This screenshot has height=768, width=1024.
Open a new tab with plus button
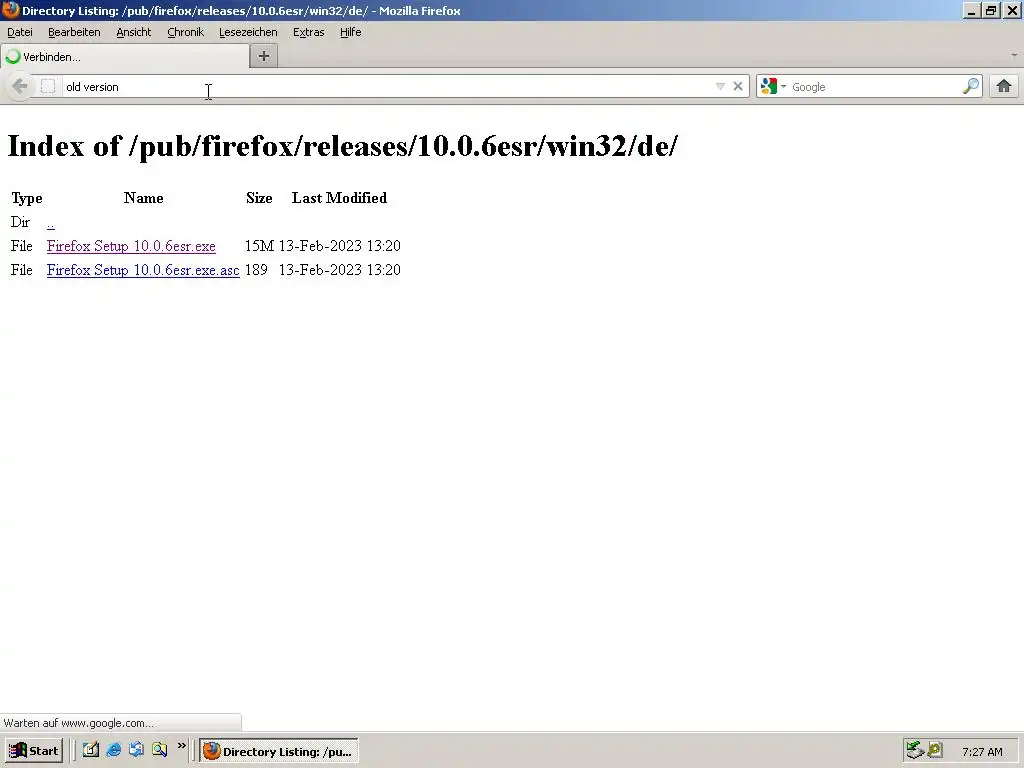(264, 56)
